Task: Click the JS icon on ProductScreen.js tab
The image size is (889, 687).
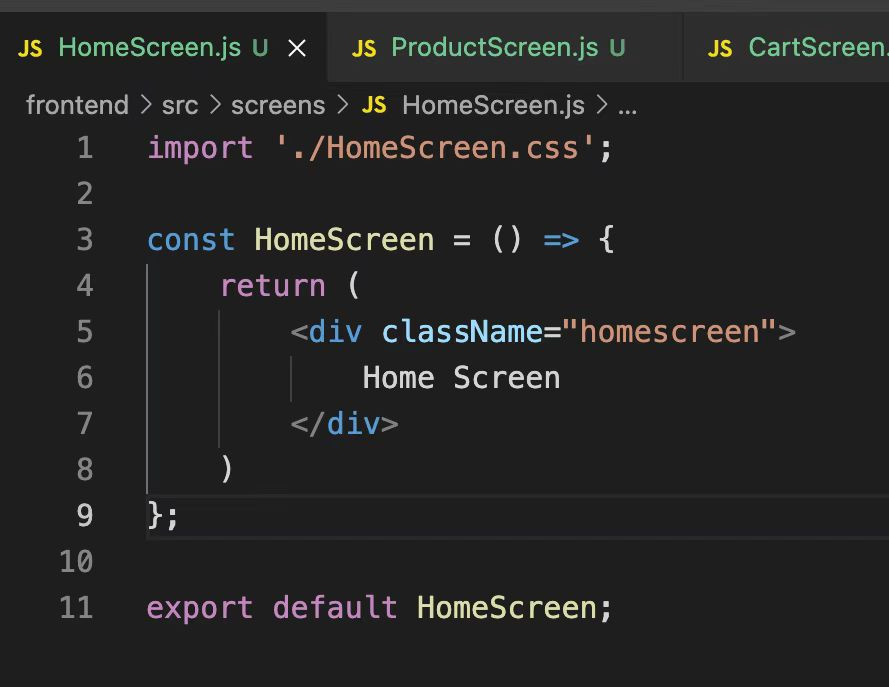Action: (364, 49)
